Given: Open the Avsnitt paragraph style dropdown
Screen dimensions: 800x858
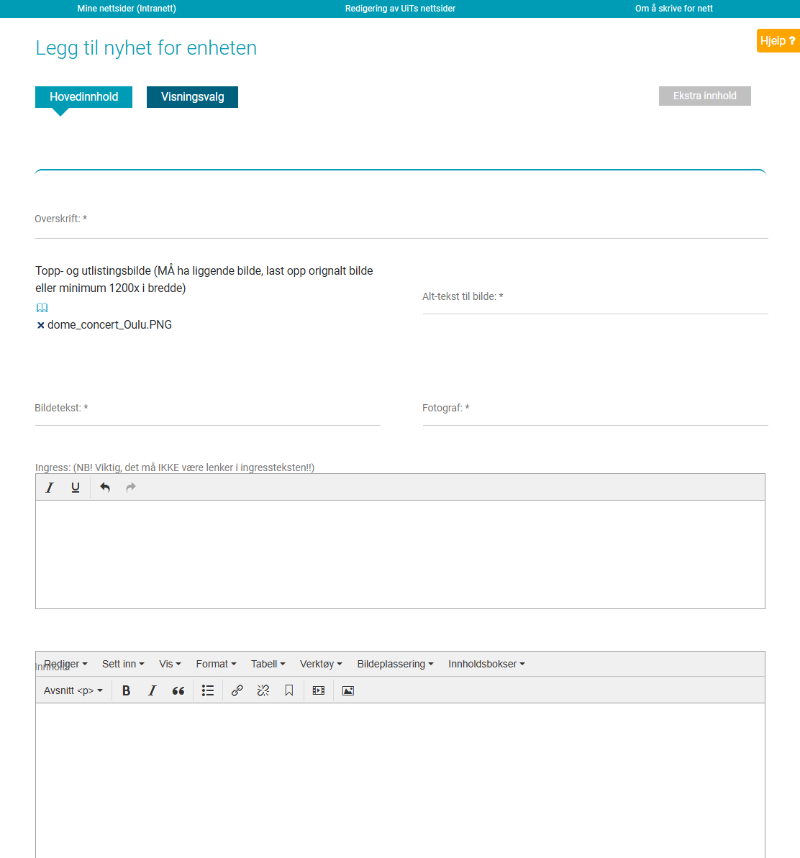Looking at the screenshot, I should [x=73, y=690].
